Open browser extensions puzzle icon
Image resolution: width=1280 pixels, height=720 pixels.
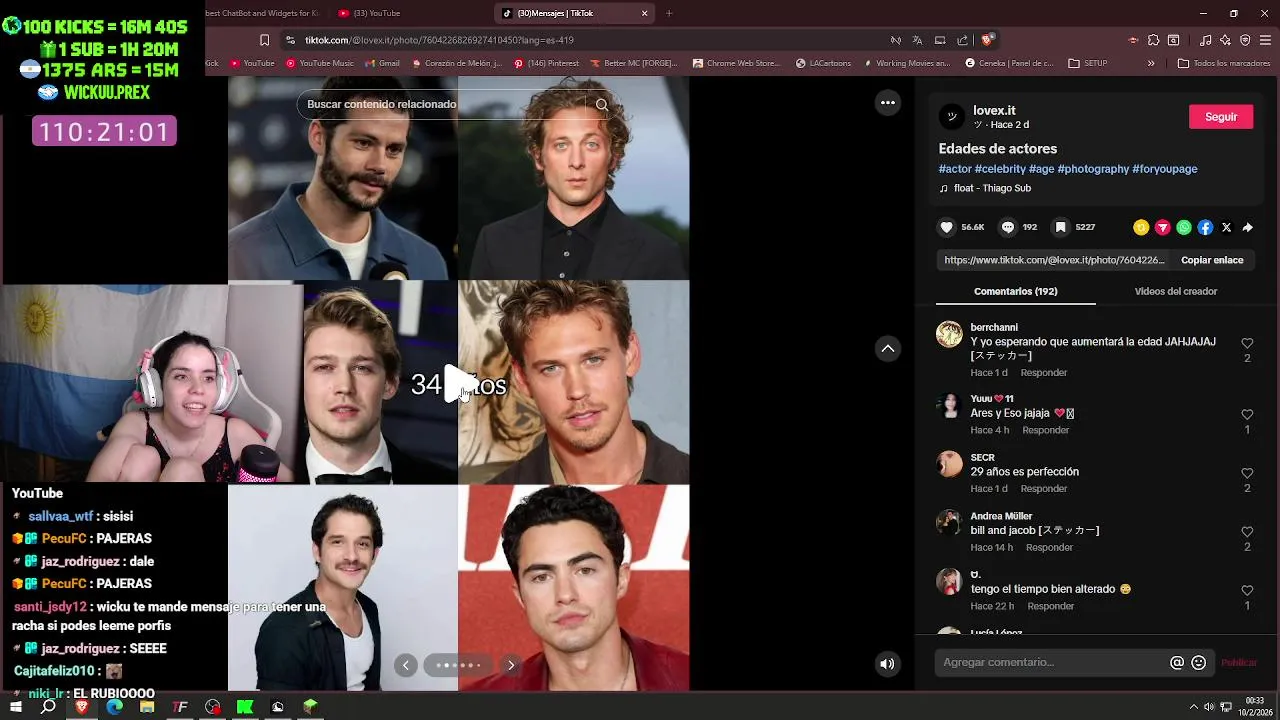coord(1153,40)
